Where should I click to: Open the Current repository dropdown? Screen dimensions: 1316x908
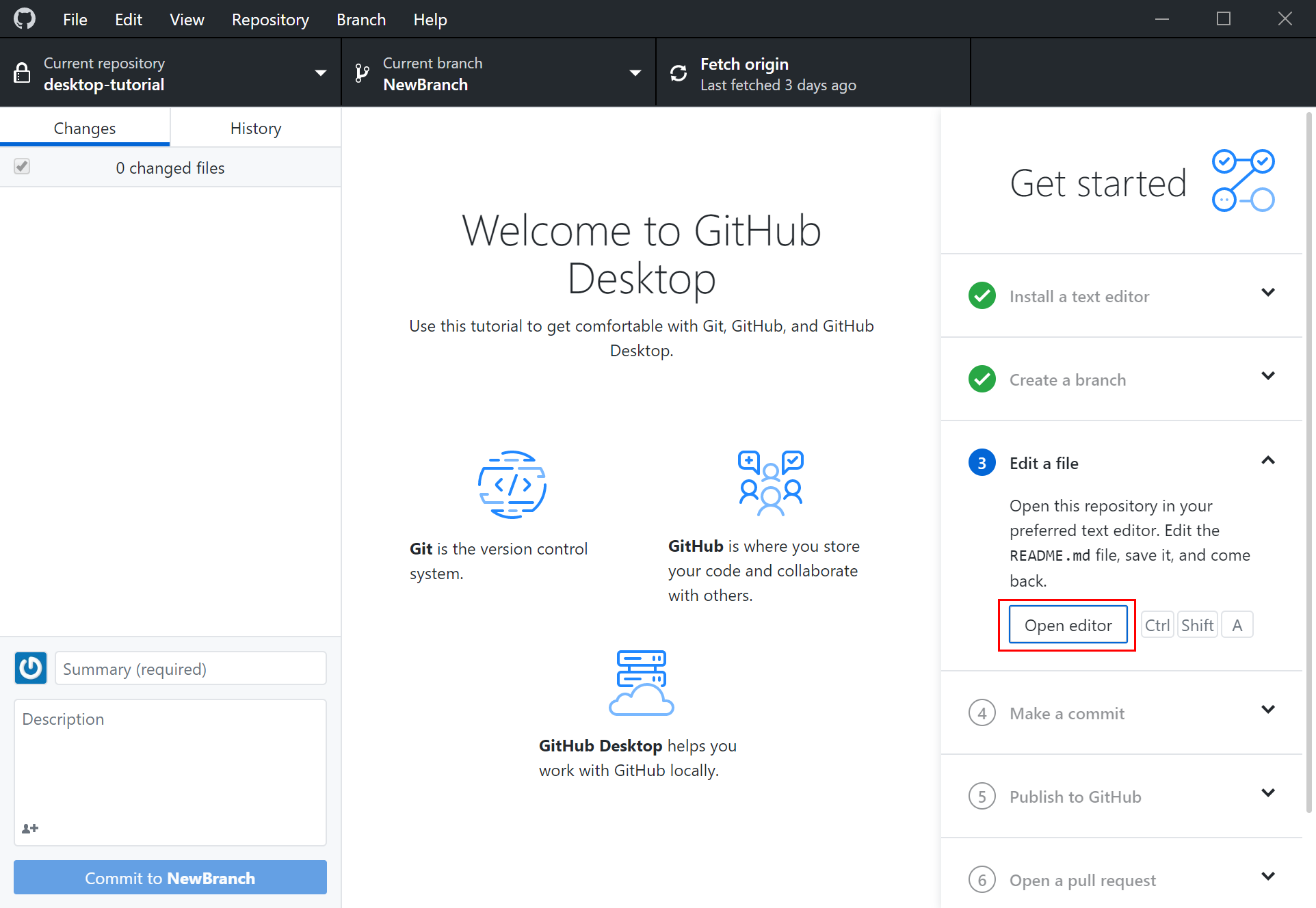[171, 72]
